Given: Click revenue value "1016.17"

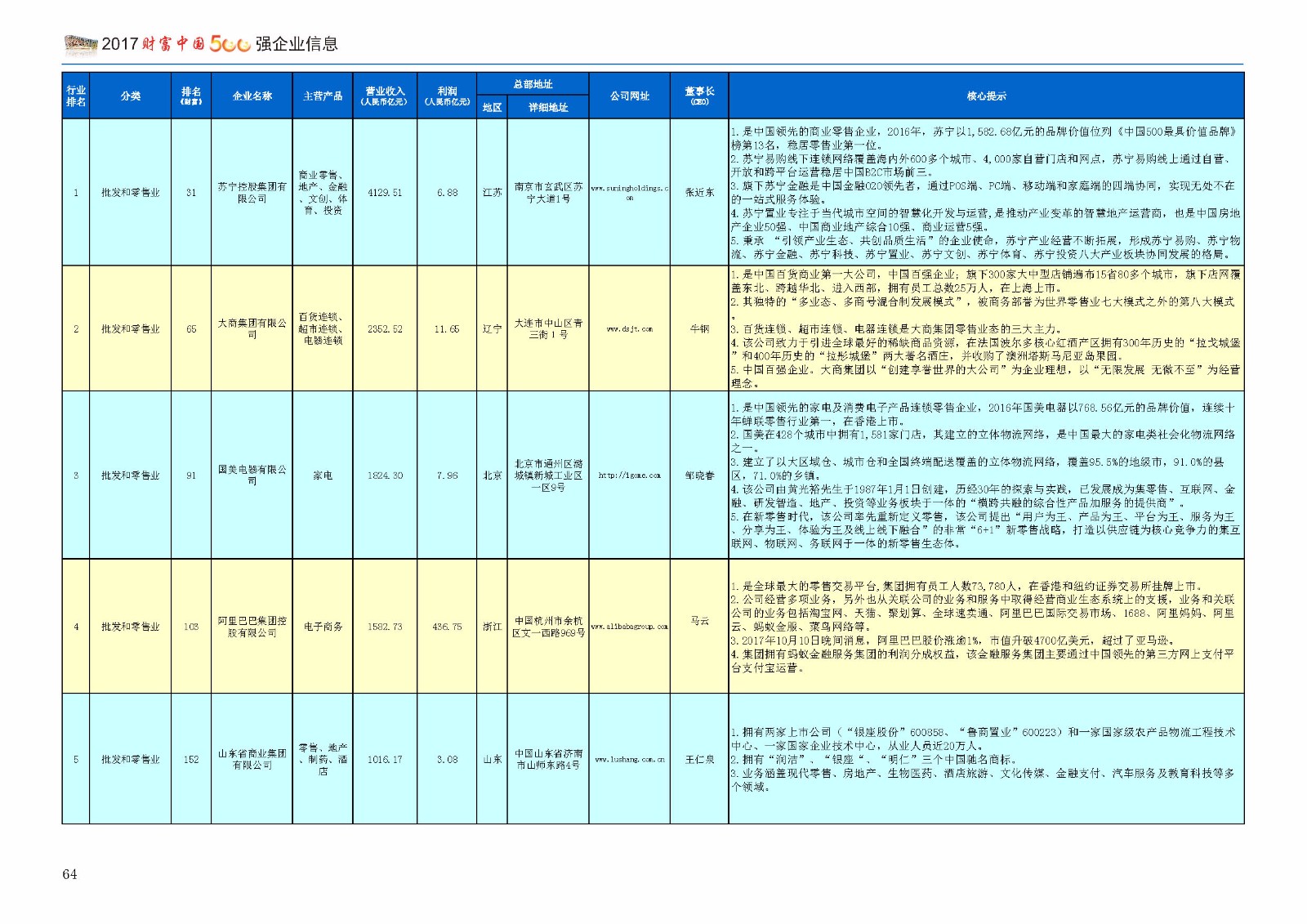Looking at the screenshot, I should pyautogui.click(x=385, y=759).
